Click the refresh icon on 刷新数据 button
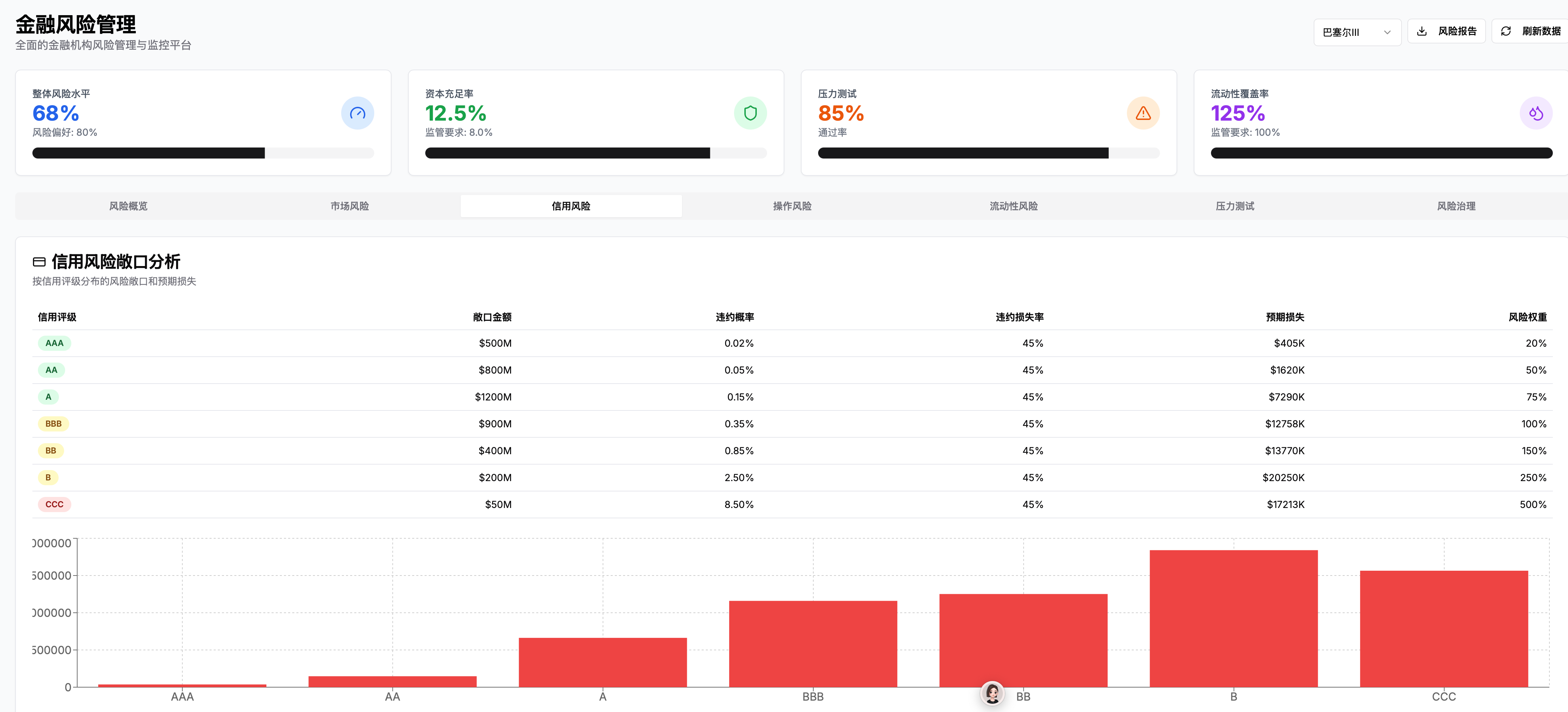 coord(1506,31)
